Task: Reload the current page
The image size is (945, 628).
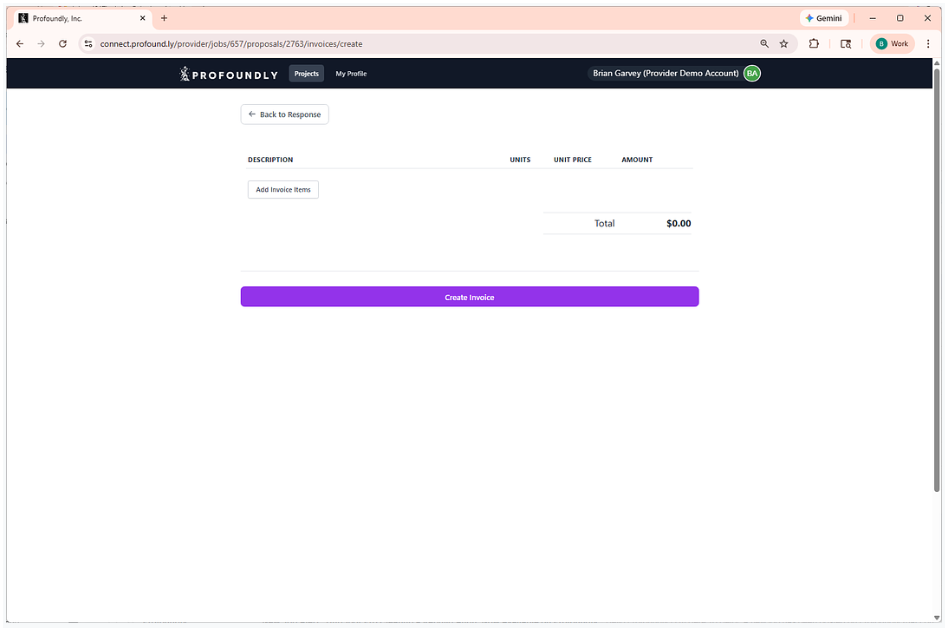Action: point(63,44)
